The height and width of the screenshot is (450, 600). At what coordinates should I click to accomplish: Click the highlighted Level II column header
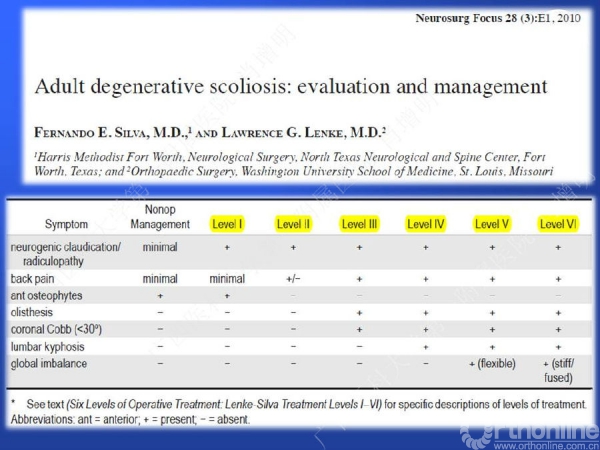[293, 224]
